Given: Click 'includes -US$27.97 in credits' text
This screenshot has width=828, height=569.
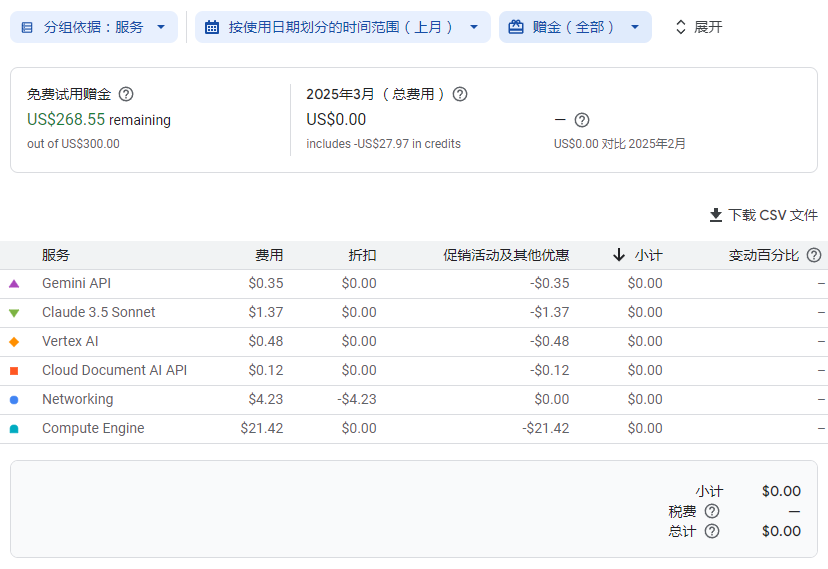Looking at the screenshot, I should pos(383,144).
